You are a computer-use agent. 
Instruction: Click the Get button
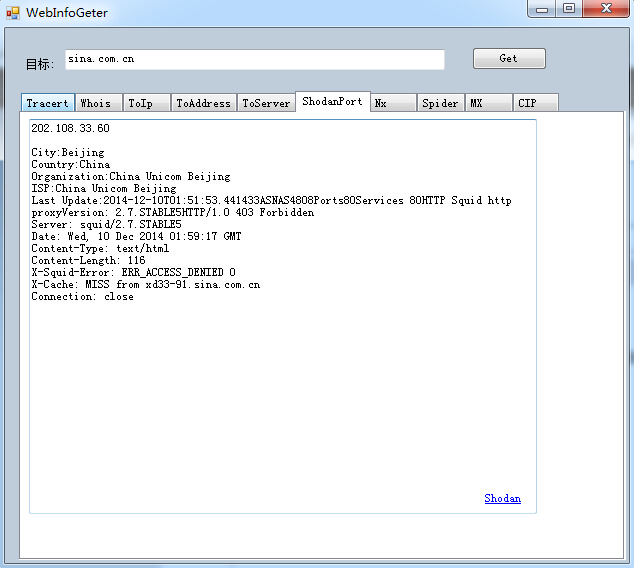point(509,59)
